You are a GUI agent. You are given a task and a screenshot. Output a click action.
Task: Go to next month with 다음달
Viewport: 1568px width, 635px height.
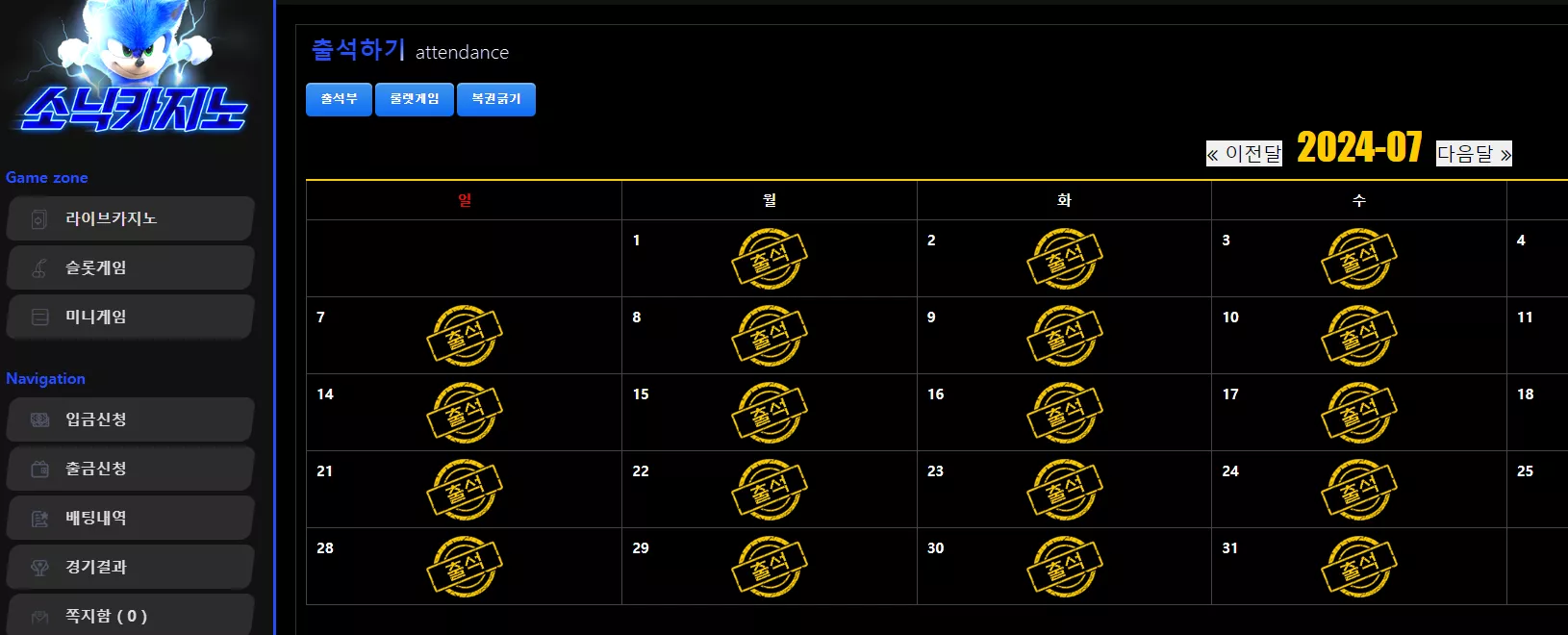(x=1474, y=154)
